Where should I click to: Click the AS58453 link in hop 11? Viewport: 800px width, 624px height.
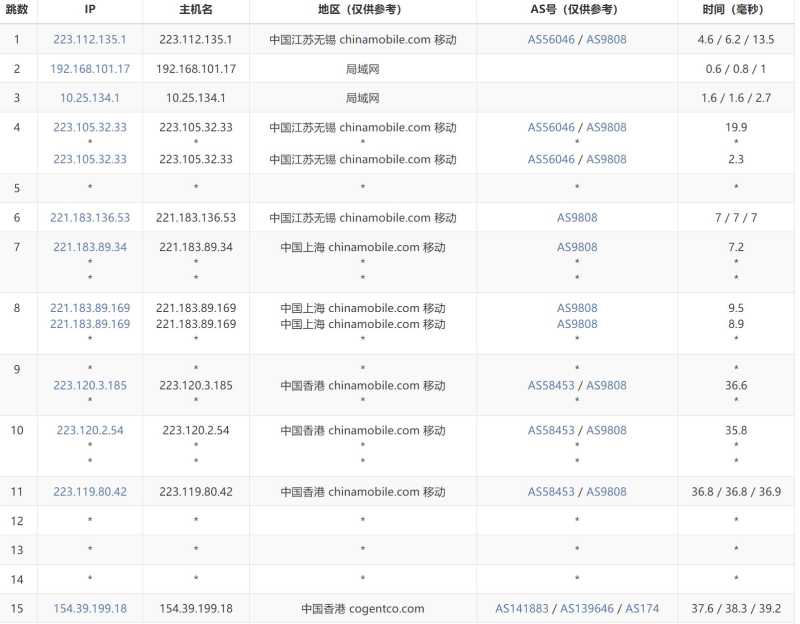pos(551,492)
